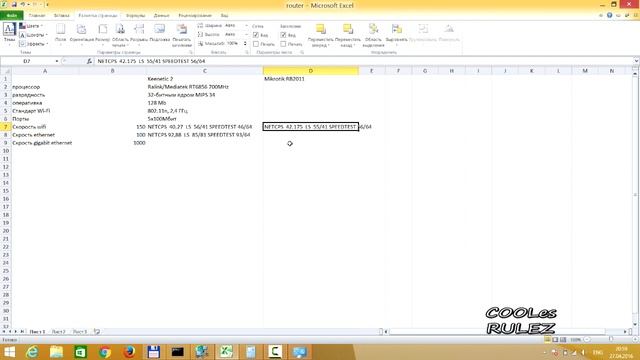Click the Select All corner button
Screen dimensions: 640x360
pyautogui.click(x=6, y=71)
